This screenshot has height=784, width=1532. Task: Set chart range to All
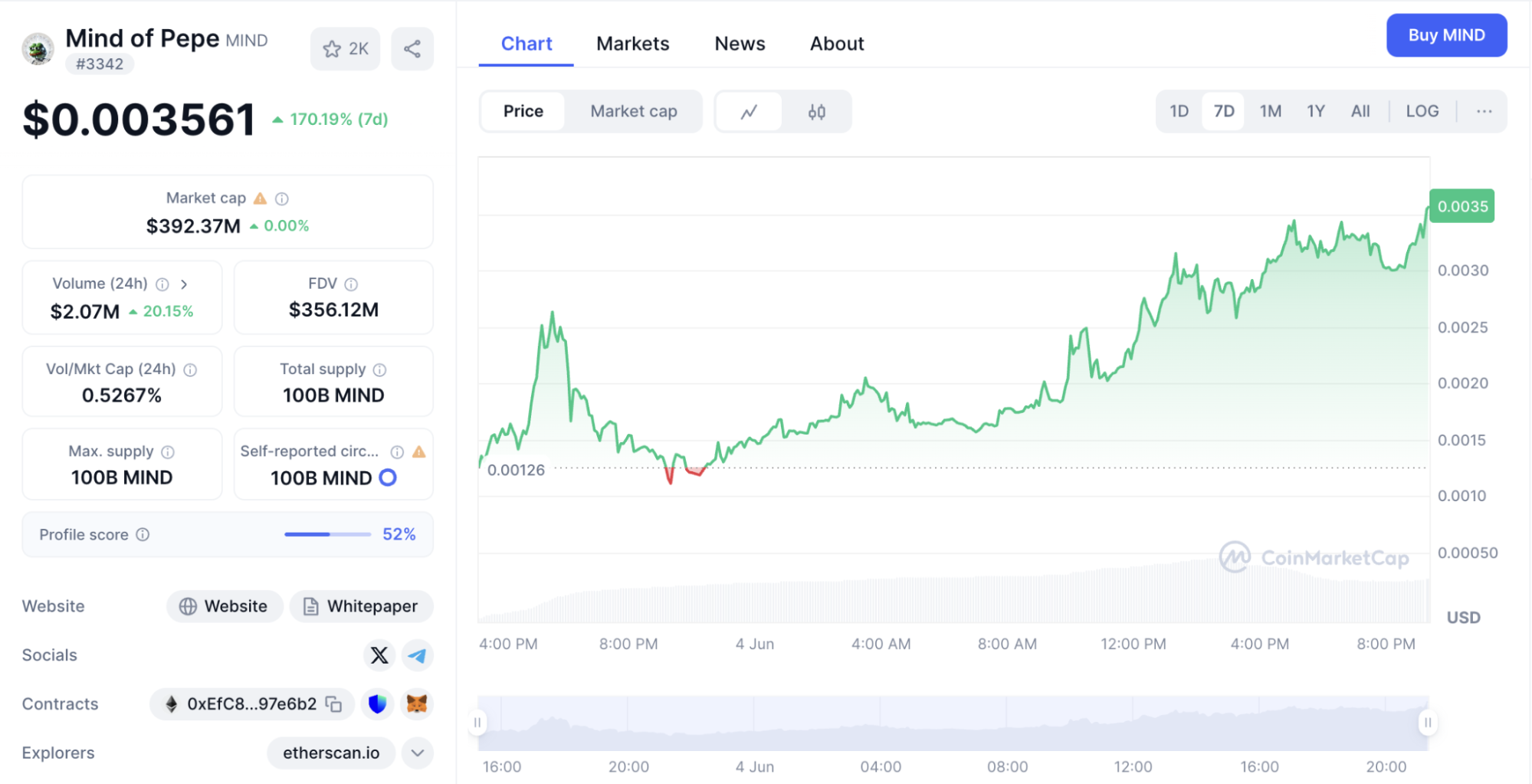click(x=1360, y=111)
